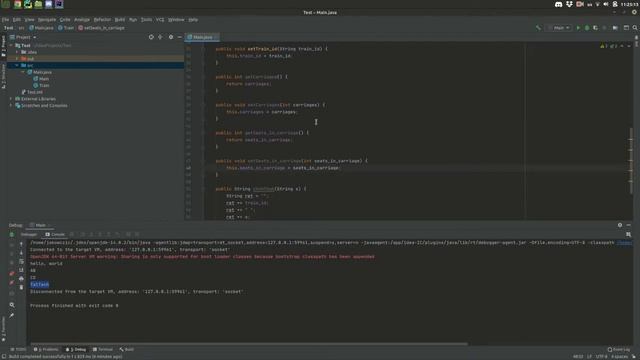Viewport: 640px width, 360px height.
Task: Click the locate-file target icon in Project panel
Action: 151,37
